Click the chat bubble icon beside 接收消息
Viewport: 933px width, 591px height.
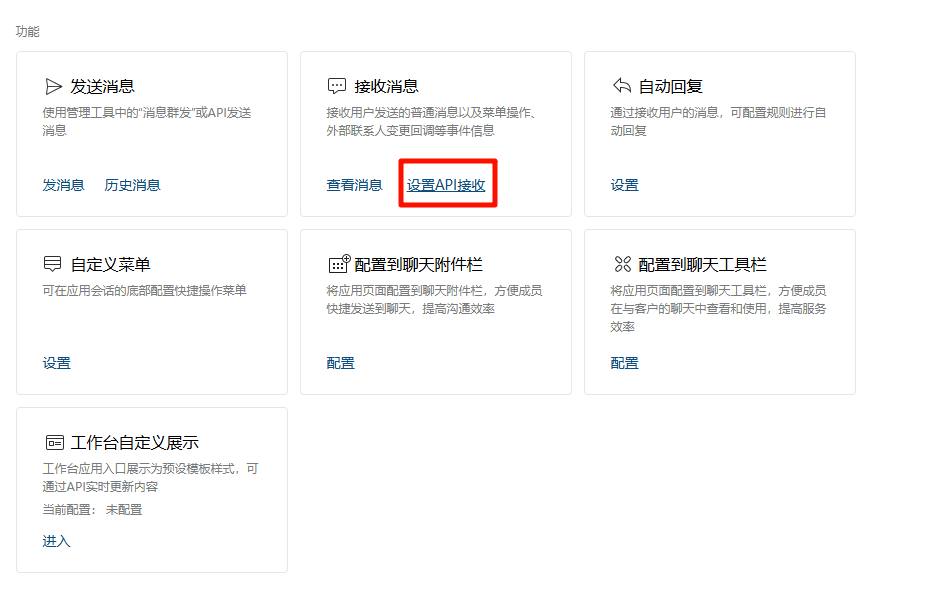click(338, 86)
